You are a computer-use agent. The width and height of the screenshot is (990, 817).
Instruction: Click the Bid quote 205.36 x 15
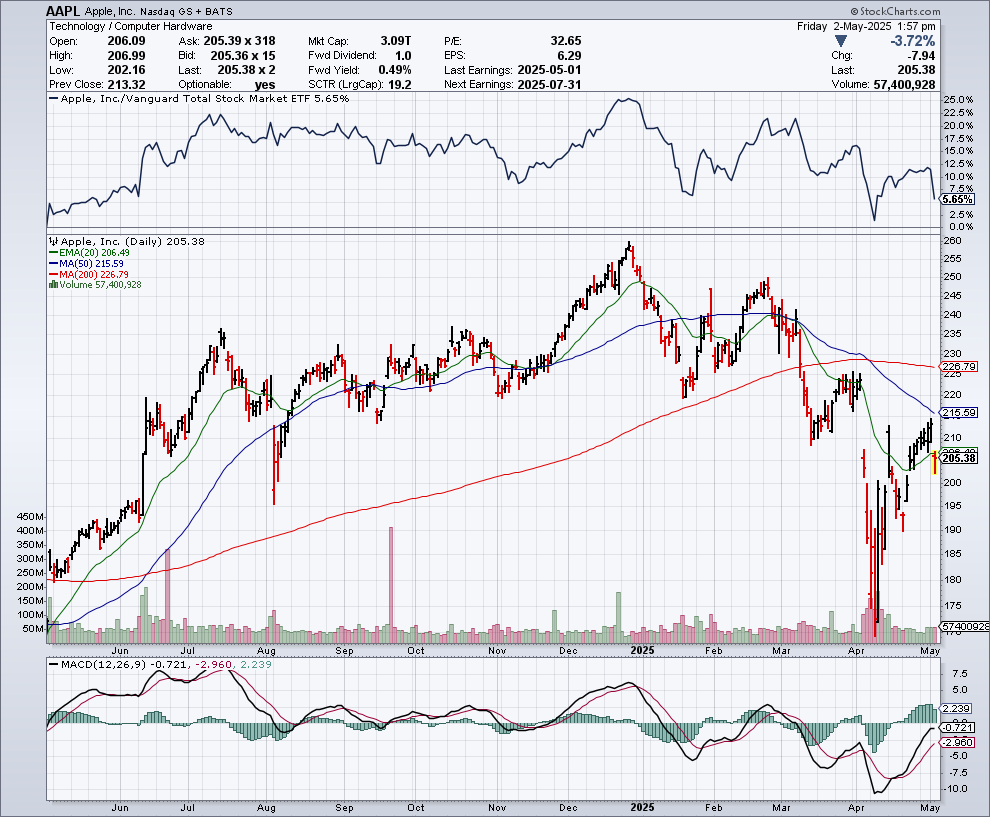pos(243,56)
